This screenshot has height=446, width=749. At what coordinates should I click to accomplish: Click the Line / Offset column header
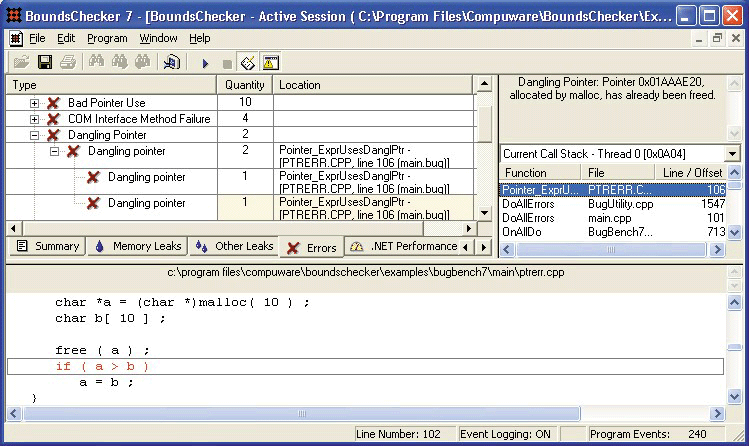[x=690, y=173]
